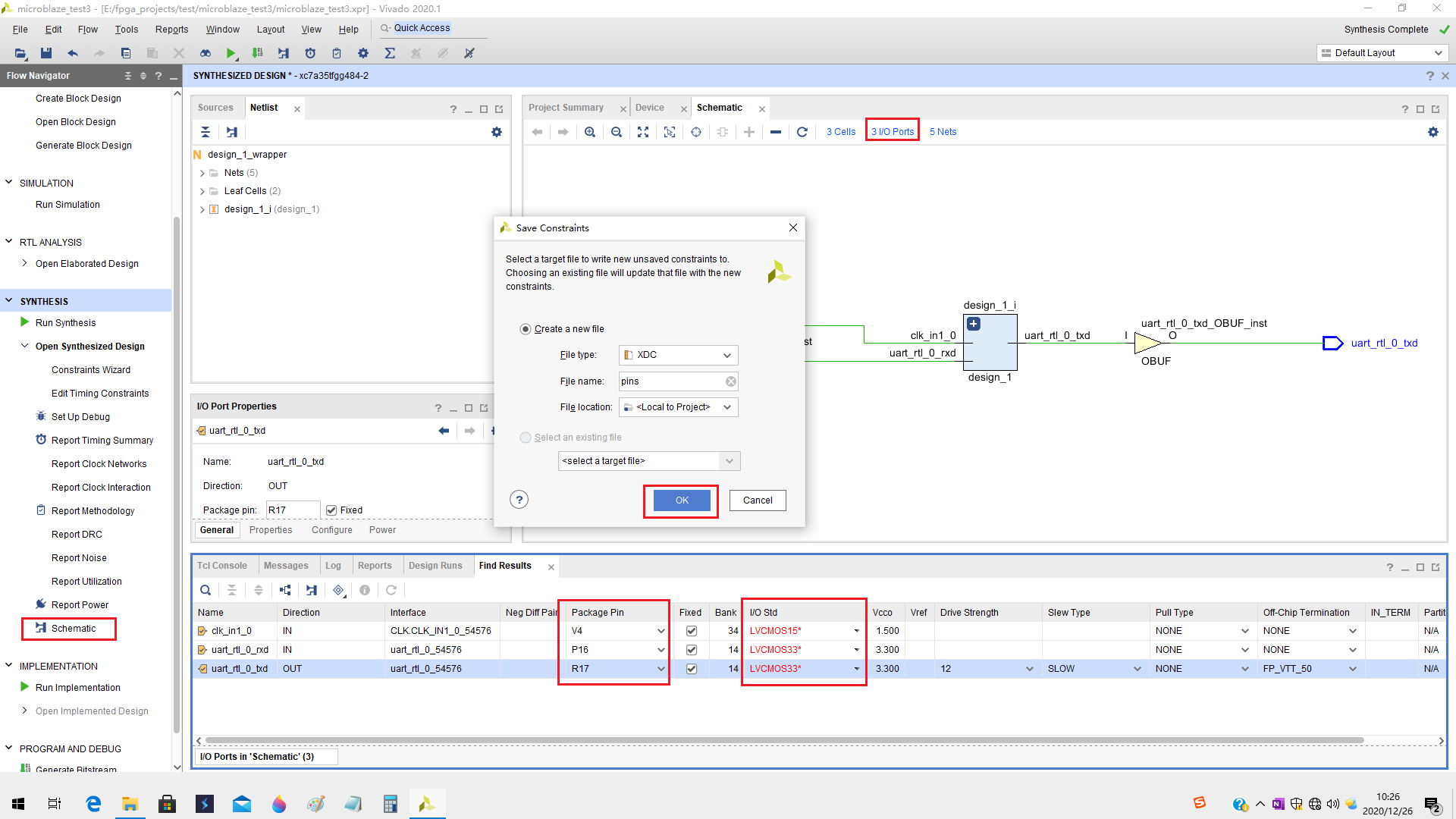Click OK in Save Constraints dialog

(682, 500)
